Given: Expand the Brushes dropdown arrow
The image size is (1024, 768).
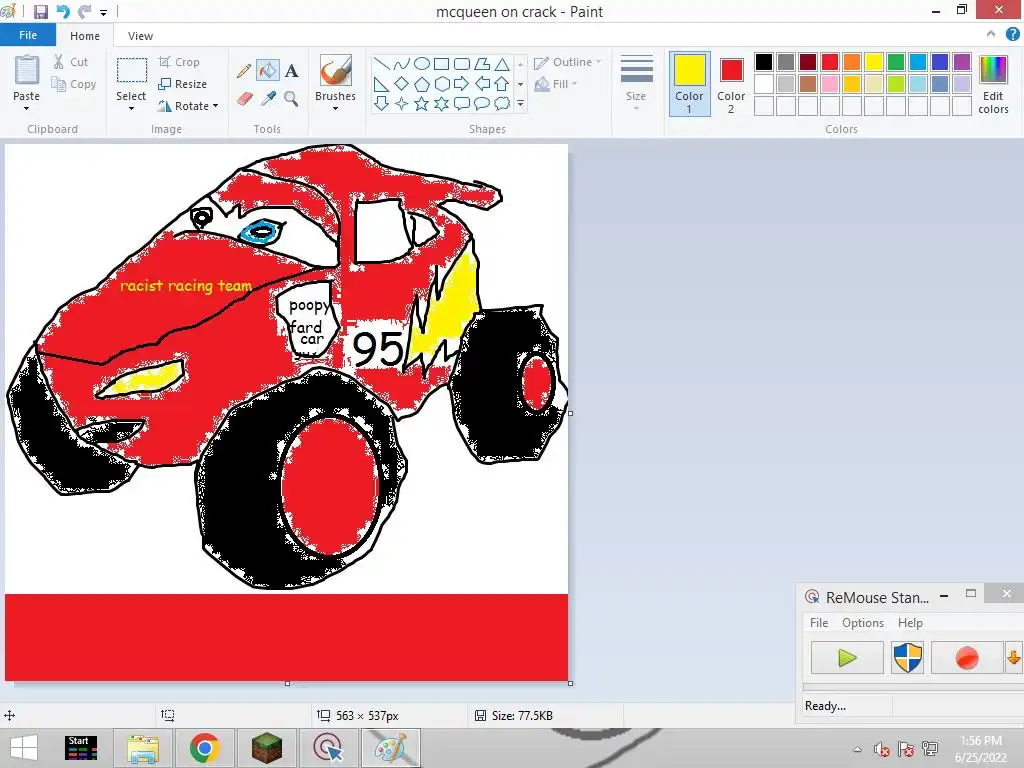Looking at the screenshot, I should [x=336, y=108].
